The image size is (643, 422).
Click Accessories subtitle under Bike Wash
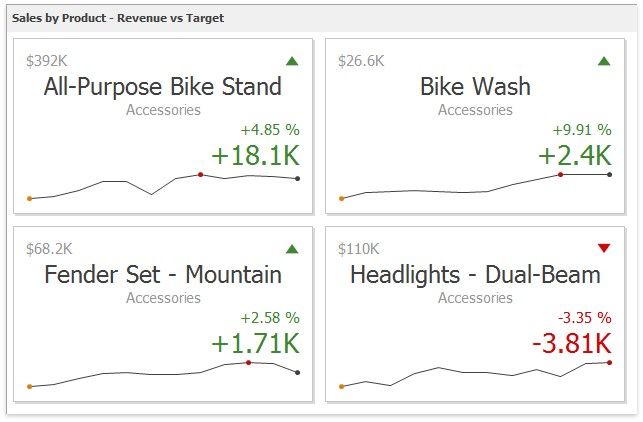[x=475, y=110]
